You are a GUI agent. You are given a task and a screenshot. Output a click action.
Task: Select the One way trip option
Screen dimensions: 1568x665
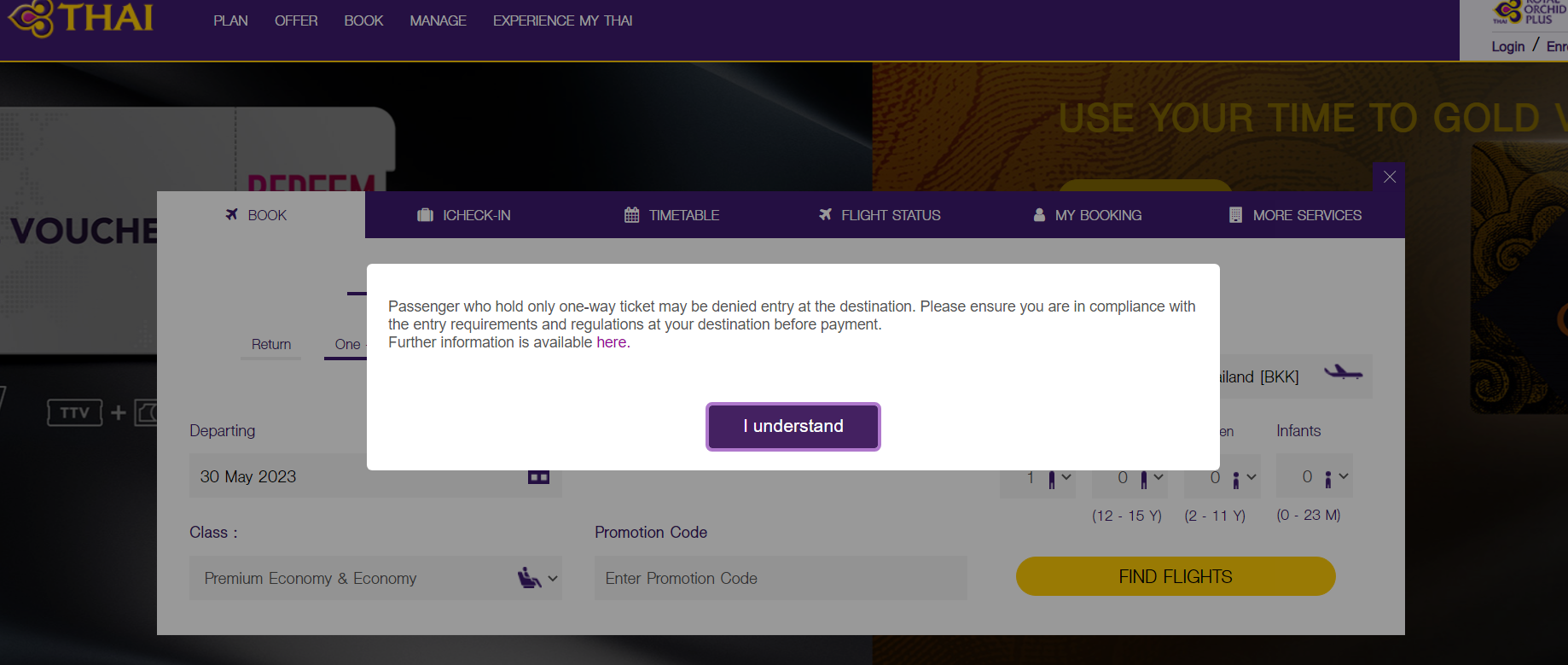346,344
